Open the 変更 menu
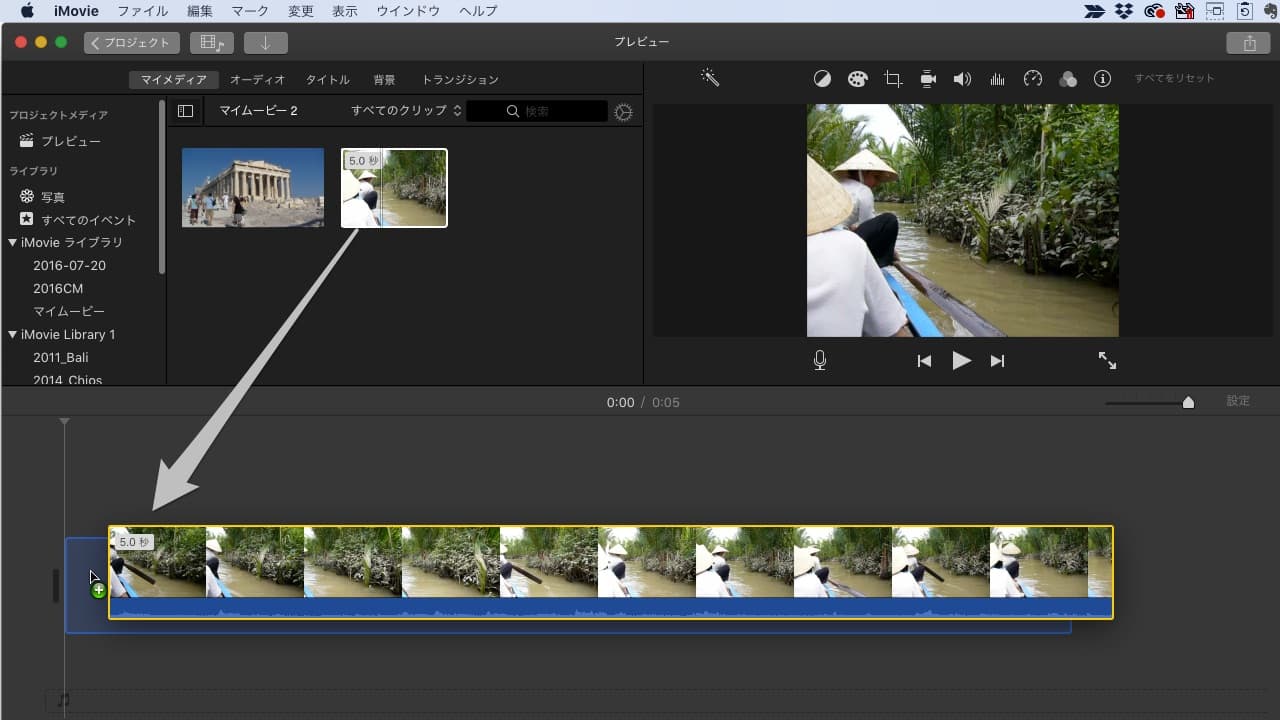 301,11
